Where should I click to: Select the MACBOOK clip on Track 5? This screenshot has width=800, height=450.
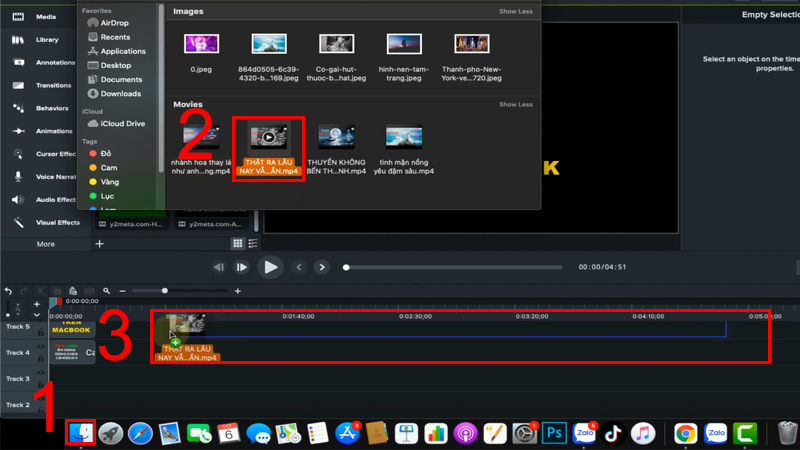[x=71, y=329]
